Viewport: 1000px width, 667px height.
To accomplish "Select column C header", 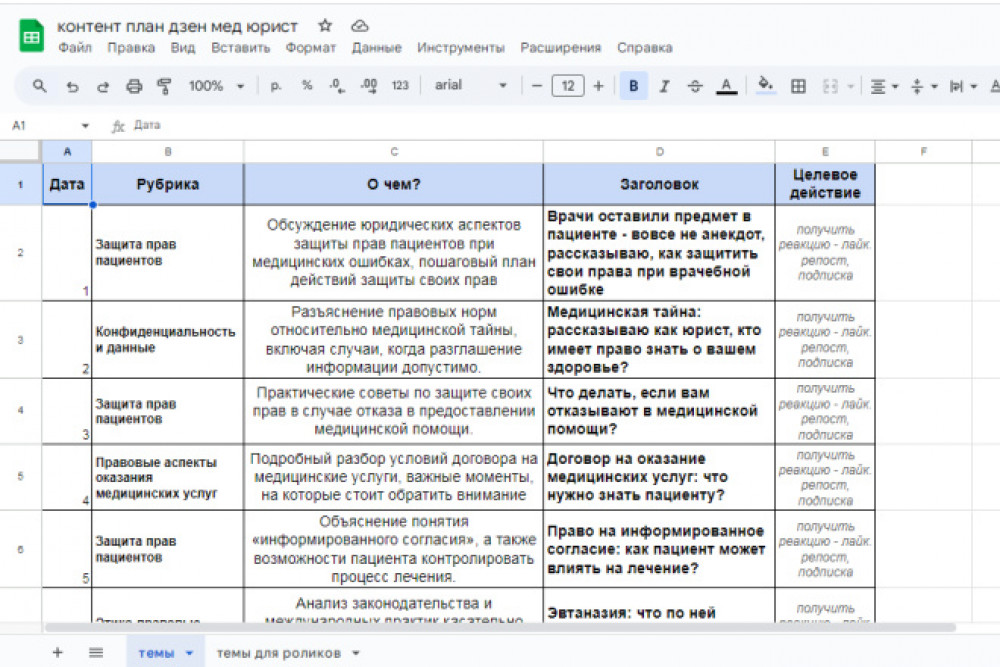I will tap(393, 151).
